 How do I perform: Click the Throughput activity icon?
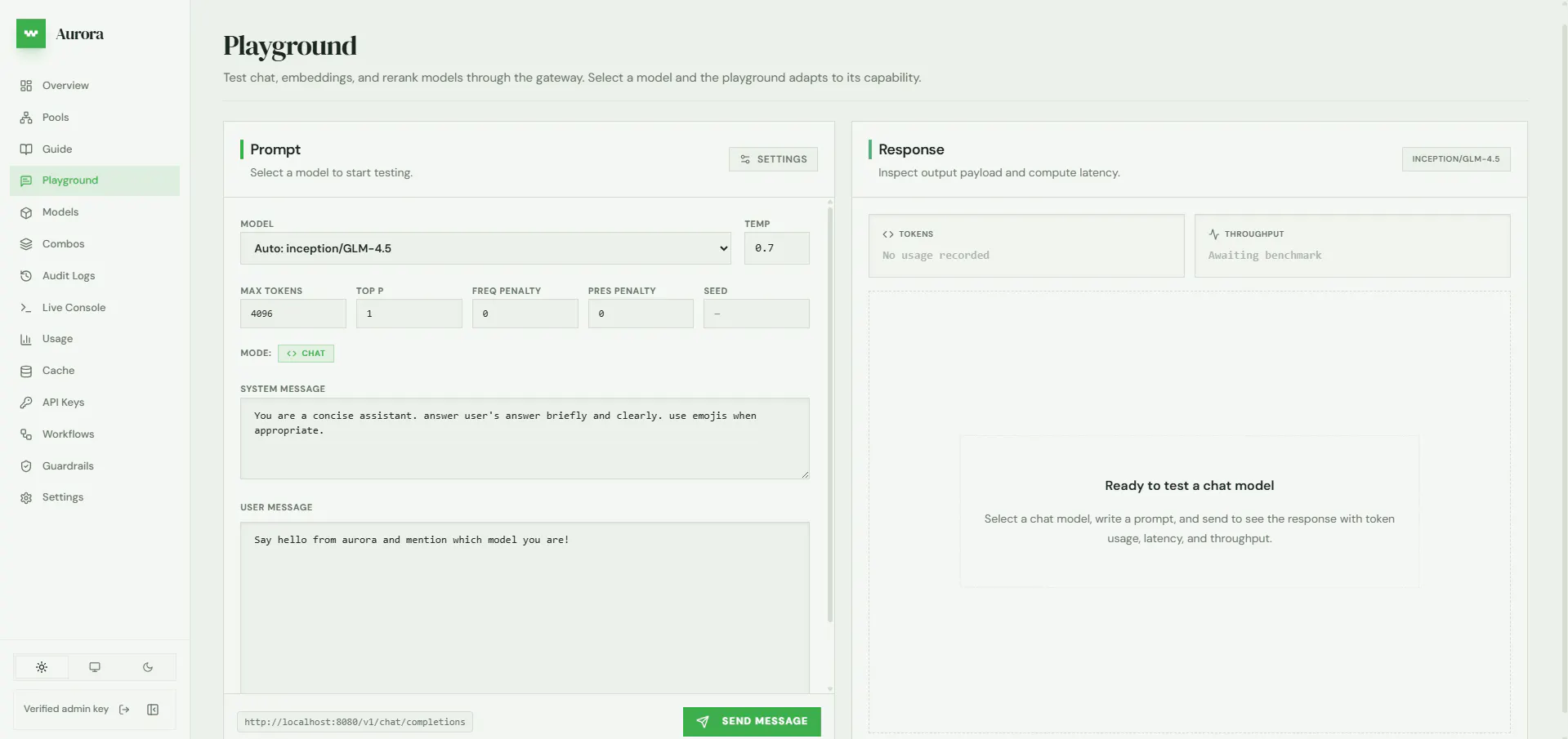(1214, 234)
